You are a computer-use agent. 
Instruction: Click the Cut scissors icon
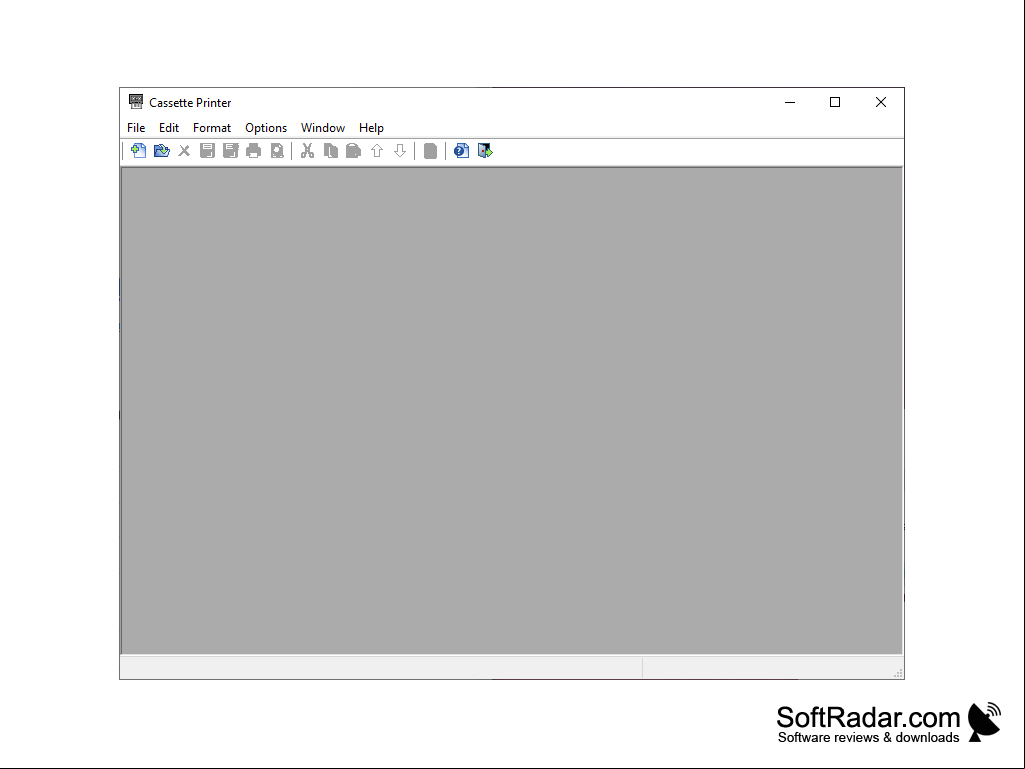(x=307, y=151)
